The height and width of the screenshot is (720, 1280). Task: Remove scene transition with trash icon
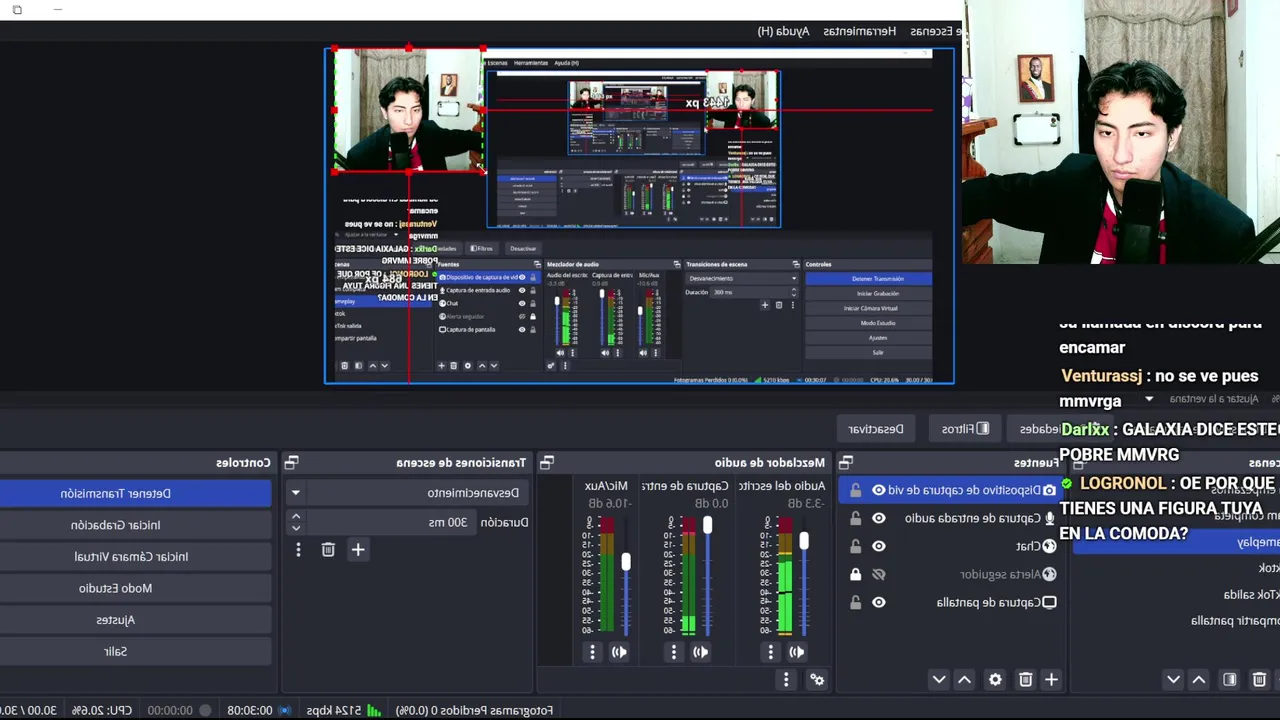click(x=328, y=549)
